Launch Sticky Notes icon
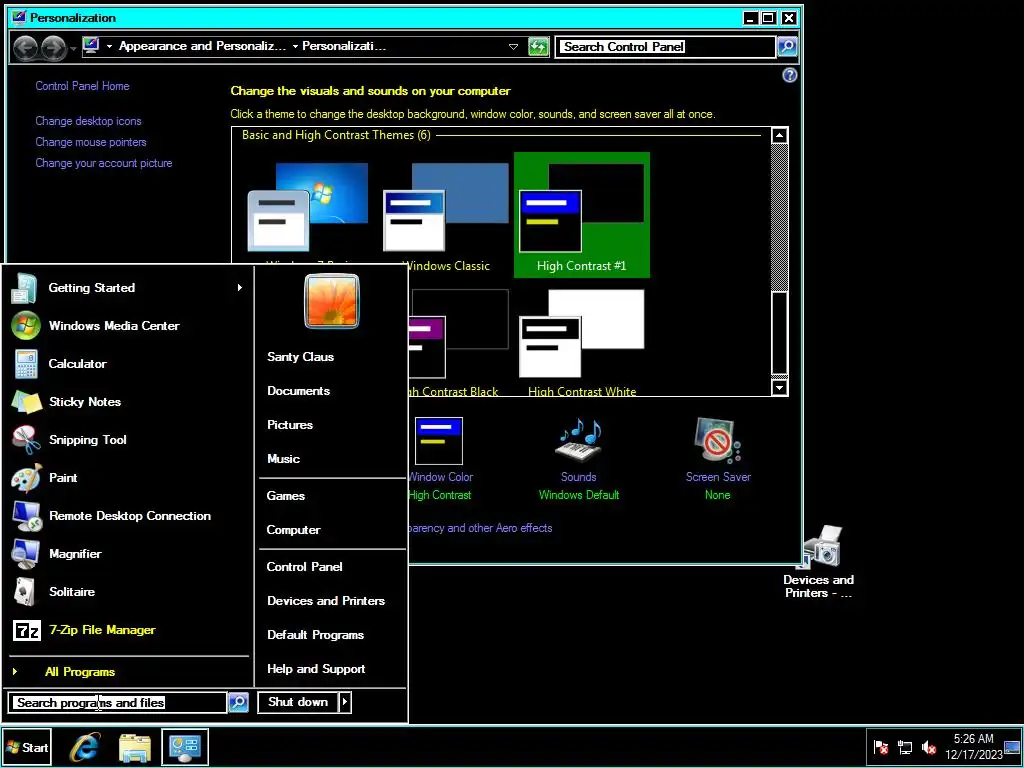The height and width of the screenshot is (768, 1024). pyautogui.click(x=26, y=402)
